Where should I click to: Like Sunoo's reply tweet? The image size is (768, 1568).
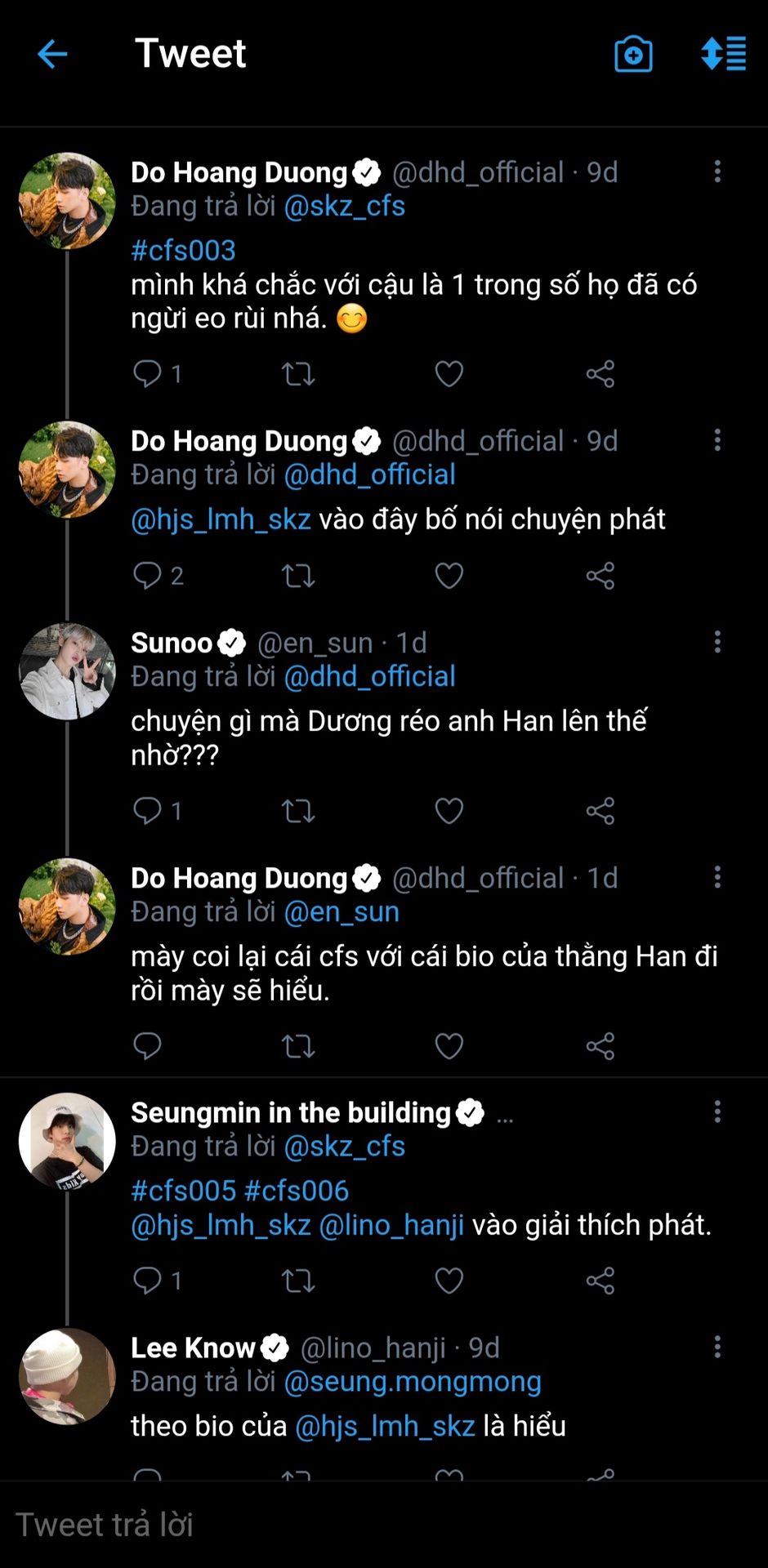click(x=449, y=811)
